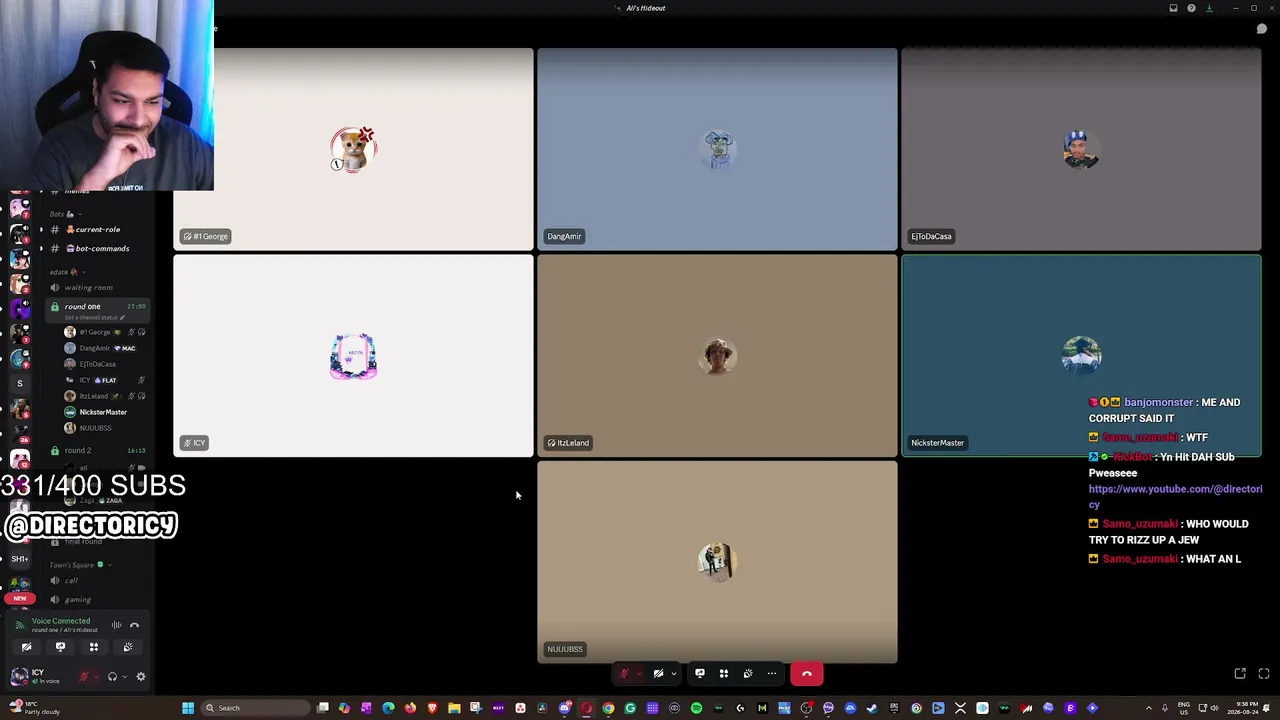Select the ICY video tile
The image size is (1280, 720).
(x=353, y=356)
